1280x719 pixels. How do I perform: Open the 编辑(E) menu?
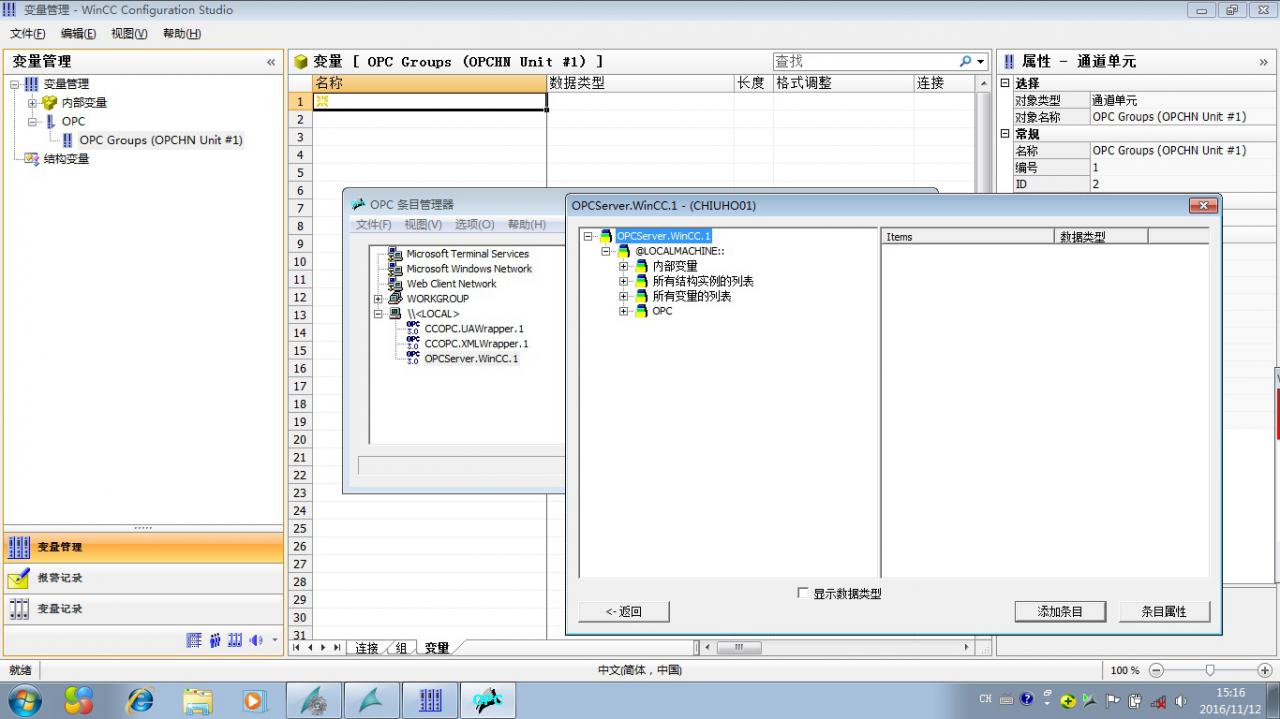(x=78, y=33)
